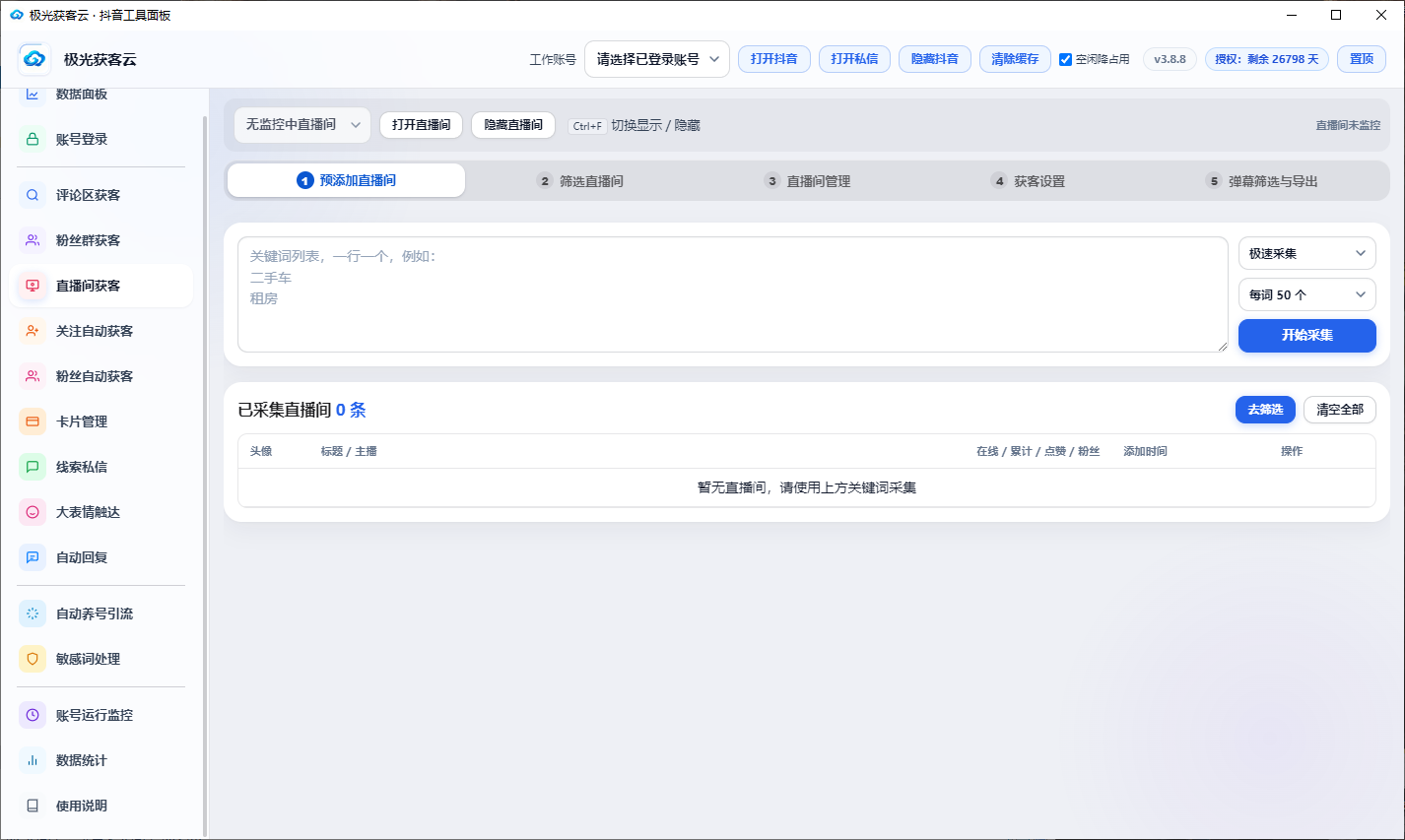Select the 评论区获客 search icon
Image resolution: width=1405 pixels, height=840 pixels.
pos(33,195)
